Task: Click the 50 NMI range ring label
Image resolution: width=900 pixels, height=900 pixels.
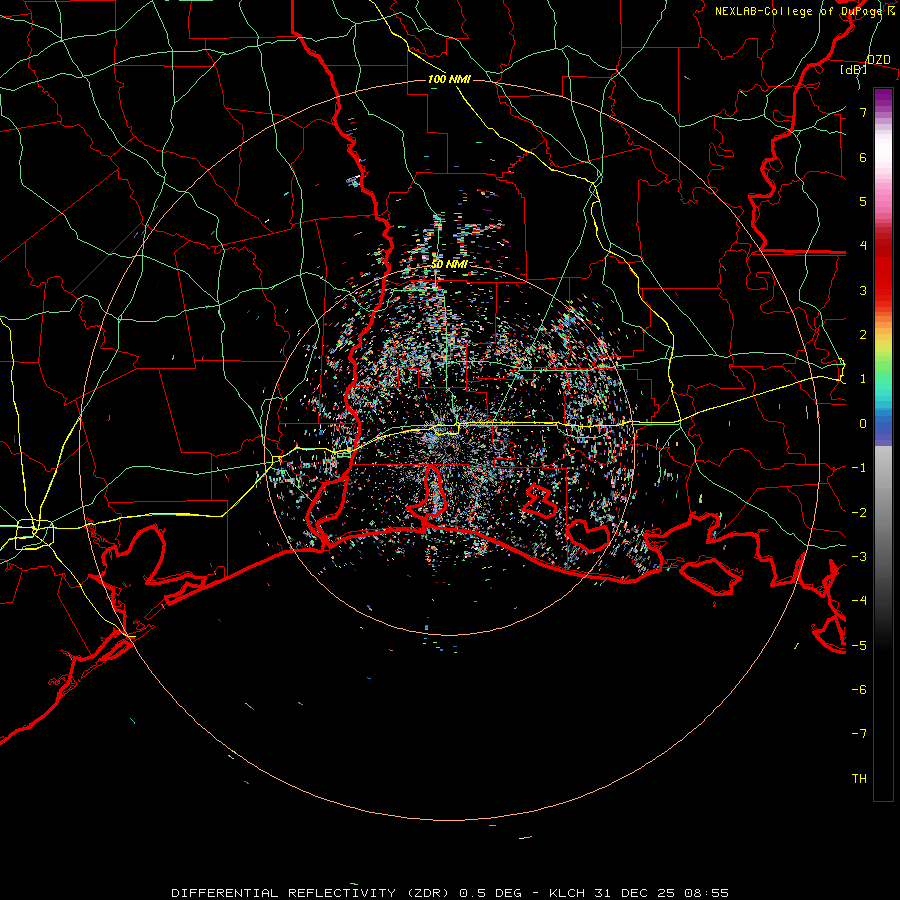Action: pyautogui.click(x=449, y=264)
